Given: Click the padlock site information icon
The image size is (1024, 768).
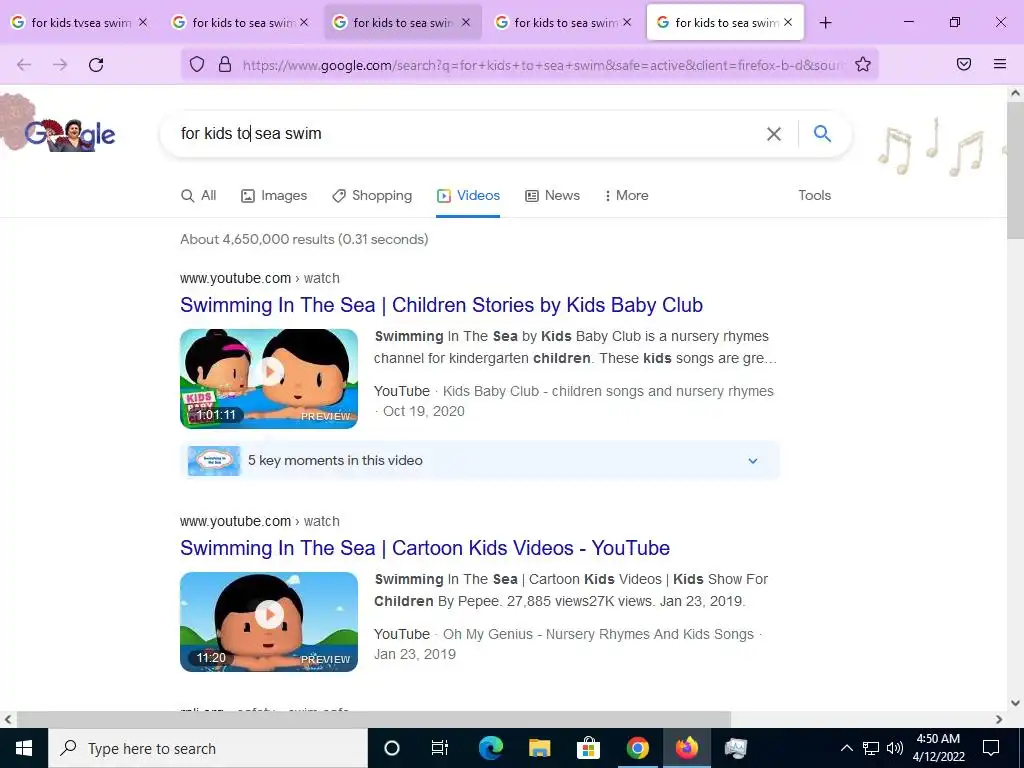Looking at the screenshot, I should [225, 64].
